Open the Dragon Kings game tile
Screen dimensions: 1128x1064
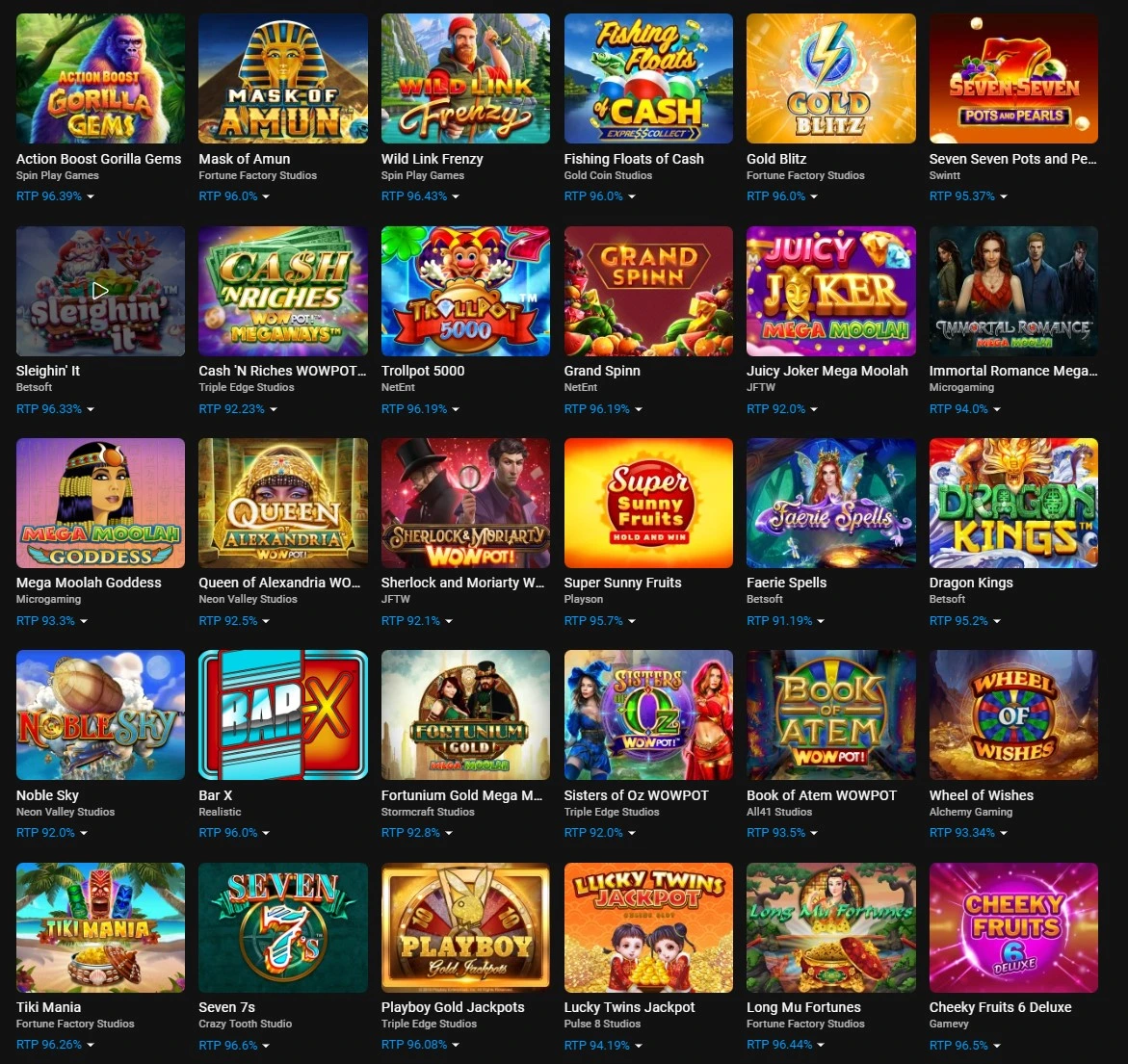pos(1013,503)
